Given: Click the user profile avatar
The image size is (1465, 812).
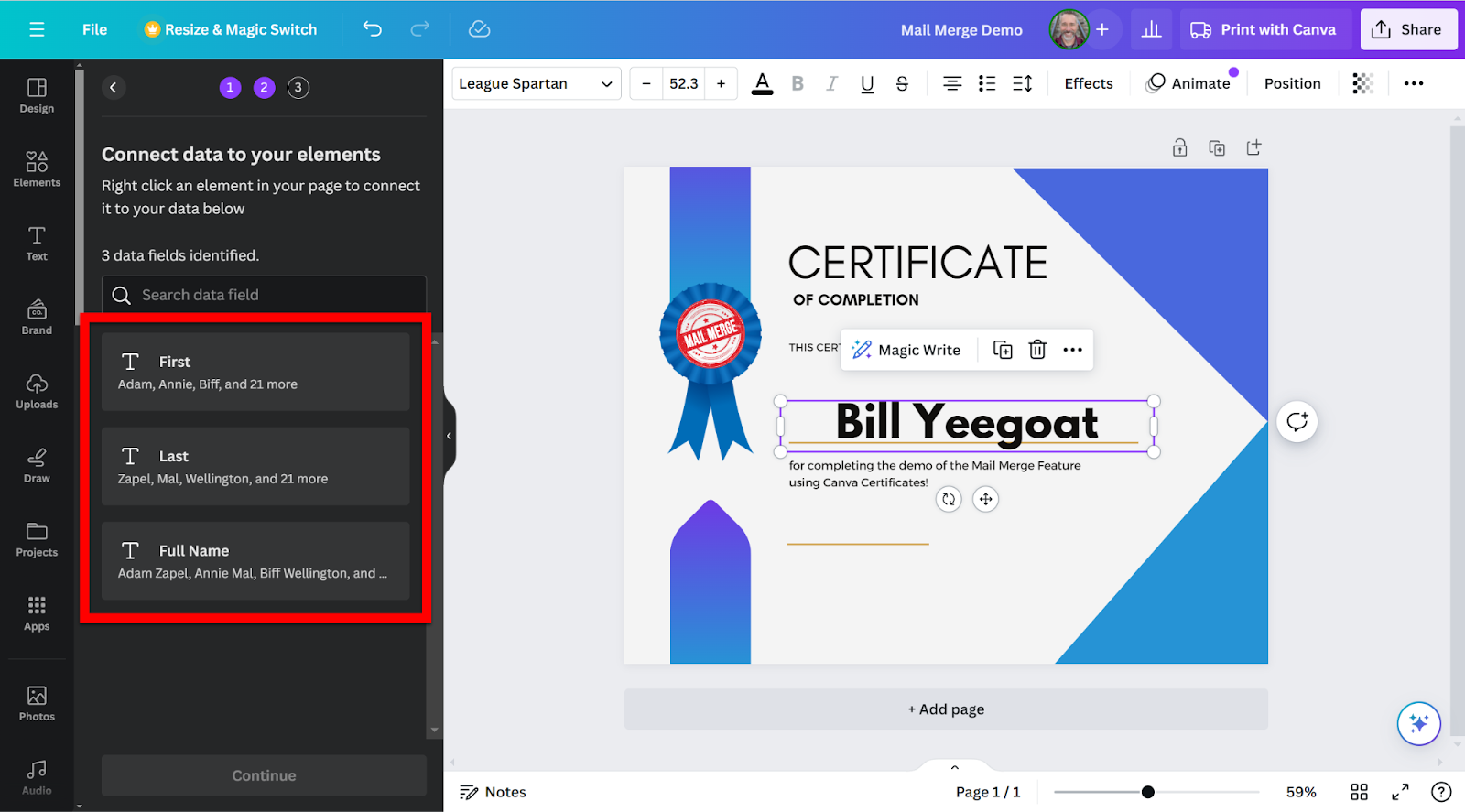Looking at the screenshot, I should (x=1069, y=29).
